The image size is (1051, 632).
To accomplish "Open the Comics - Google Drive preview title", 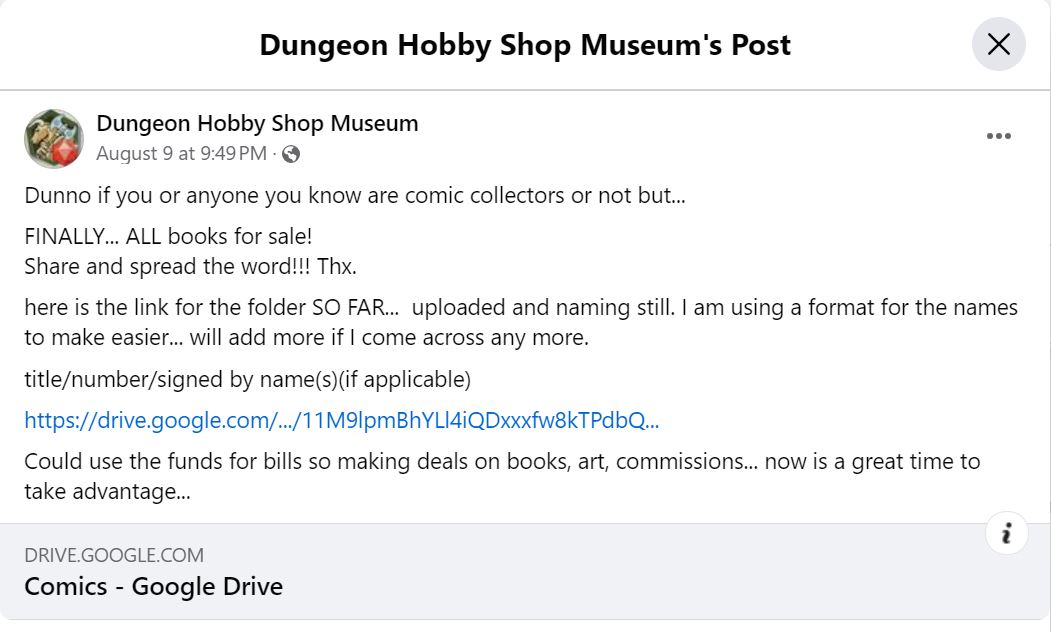I will pos(153,586).
